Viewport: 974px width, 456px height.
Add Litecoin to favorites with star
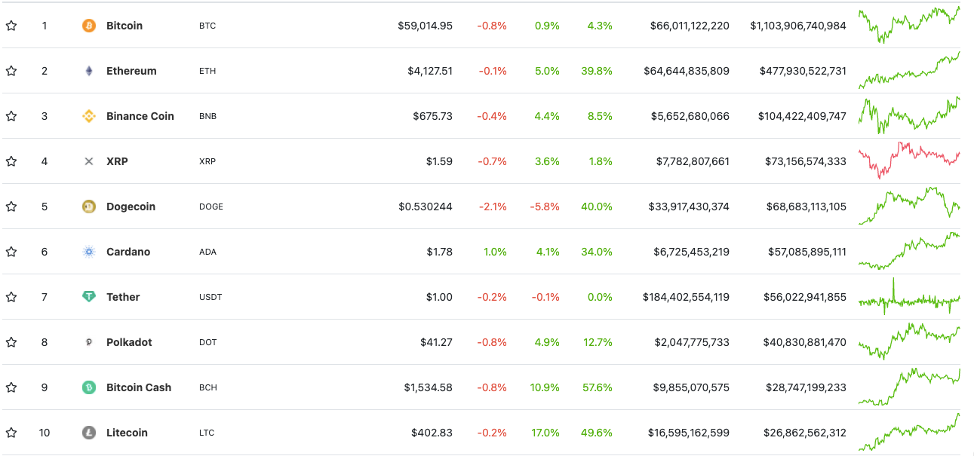click(x=11, y=433)
